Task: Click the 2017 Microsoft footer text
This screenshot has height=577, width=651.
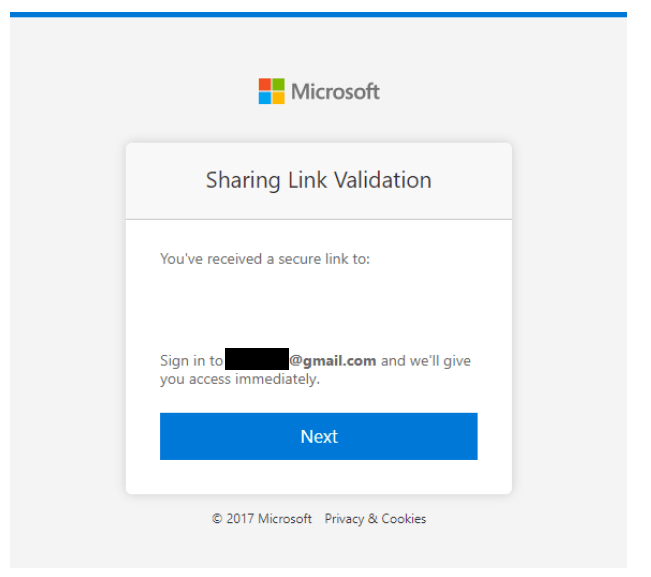Action: (269, 519)
